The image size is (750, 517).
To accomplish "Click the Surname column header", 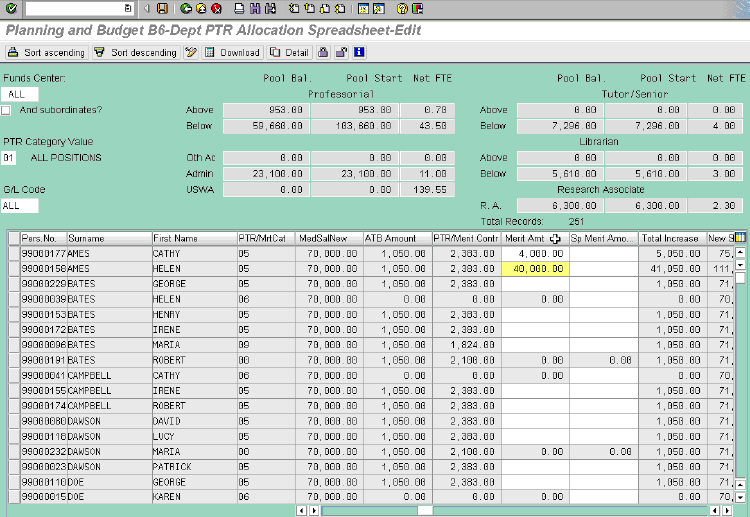I will click(110, 238).
